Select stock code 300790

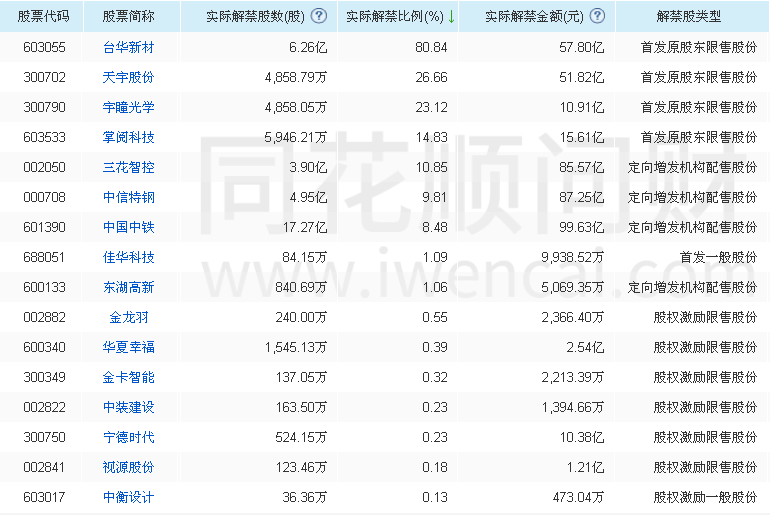(44, 107)
